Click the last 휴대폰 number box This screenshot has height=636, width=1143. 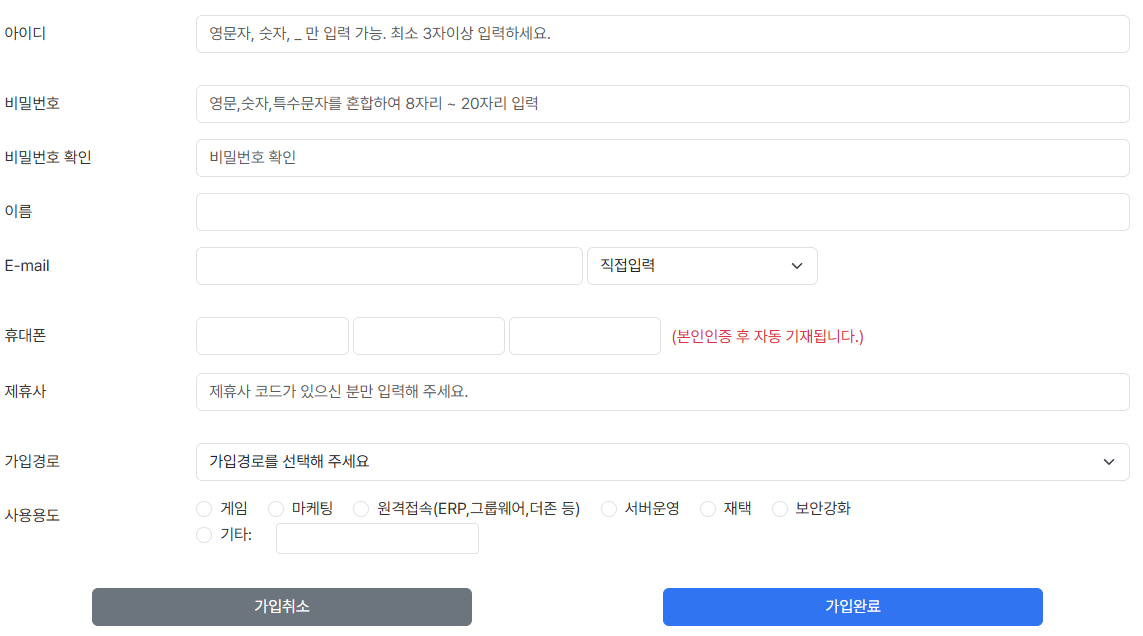click(x=584, y=336)
